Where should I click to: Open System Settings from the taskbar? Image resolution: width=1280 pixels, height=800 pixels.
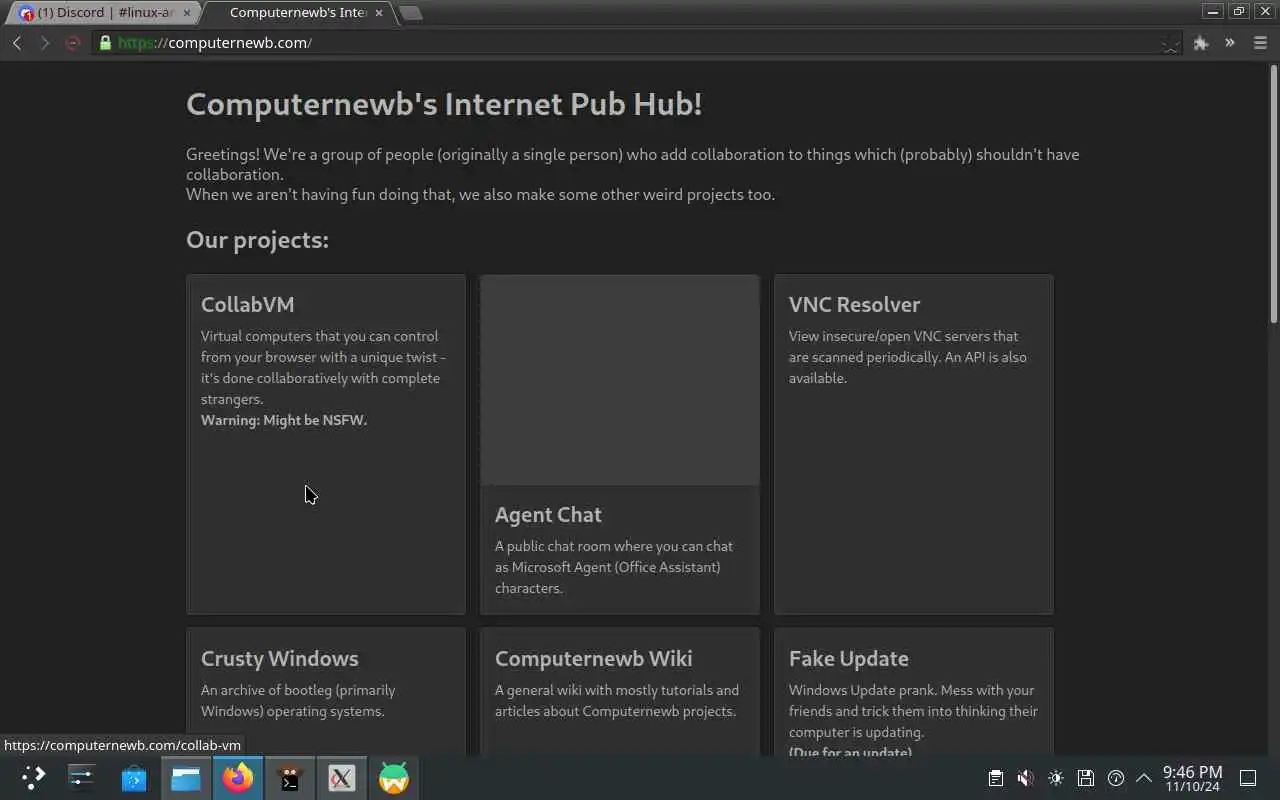81,777
